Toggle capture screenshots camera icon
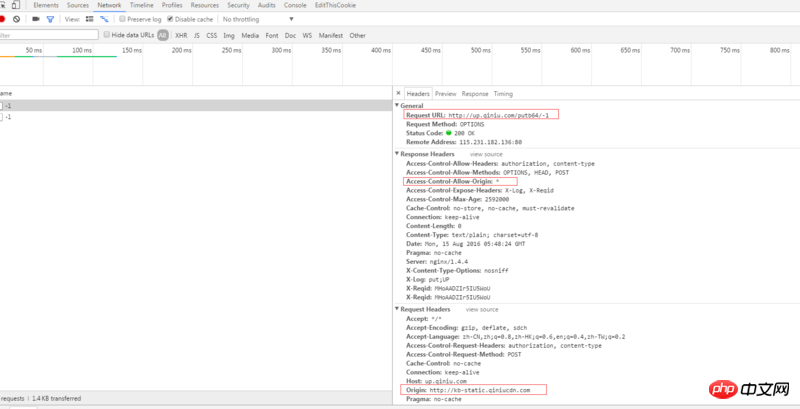800x409 pixels. click(x=36, y=19)
